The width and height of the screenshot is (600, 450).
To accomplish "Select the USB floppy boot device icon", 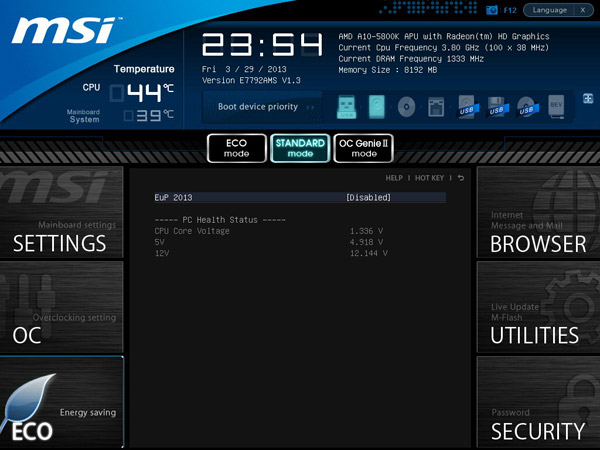I will click(497, 107).
